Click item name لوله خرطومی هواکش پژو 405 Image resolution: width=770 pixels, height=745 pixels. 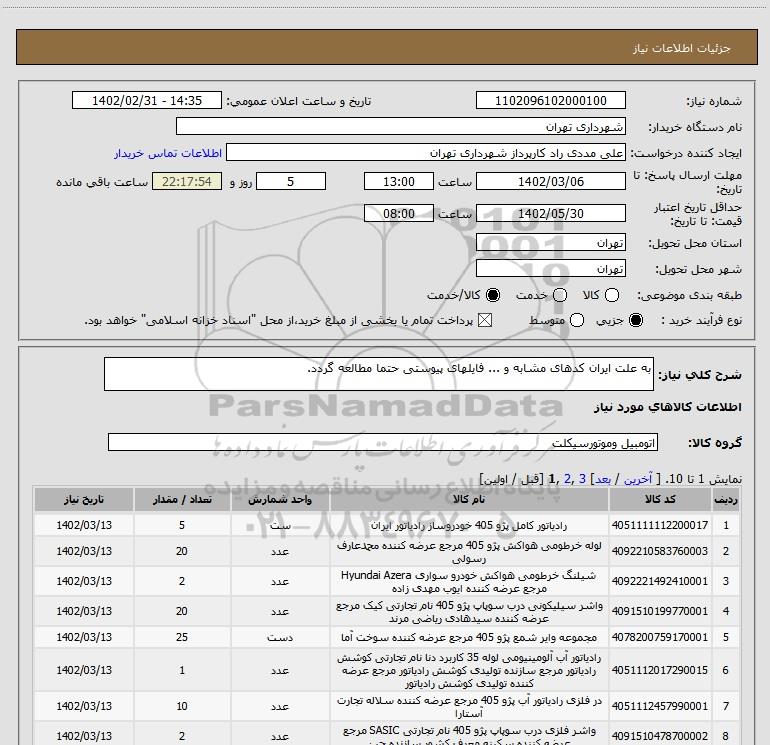coord(469,552)
